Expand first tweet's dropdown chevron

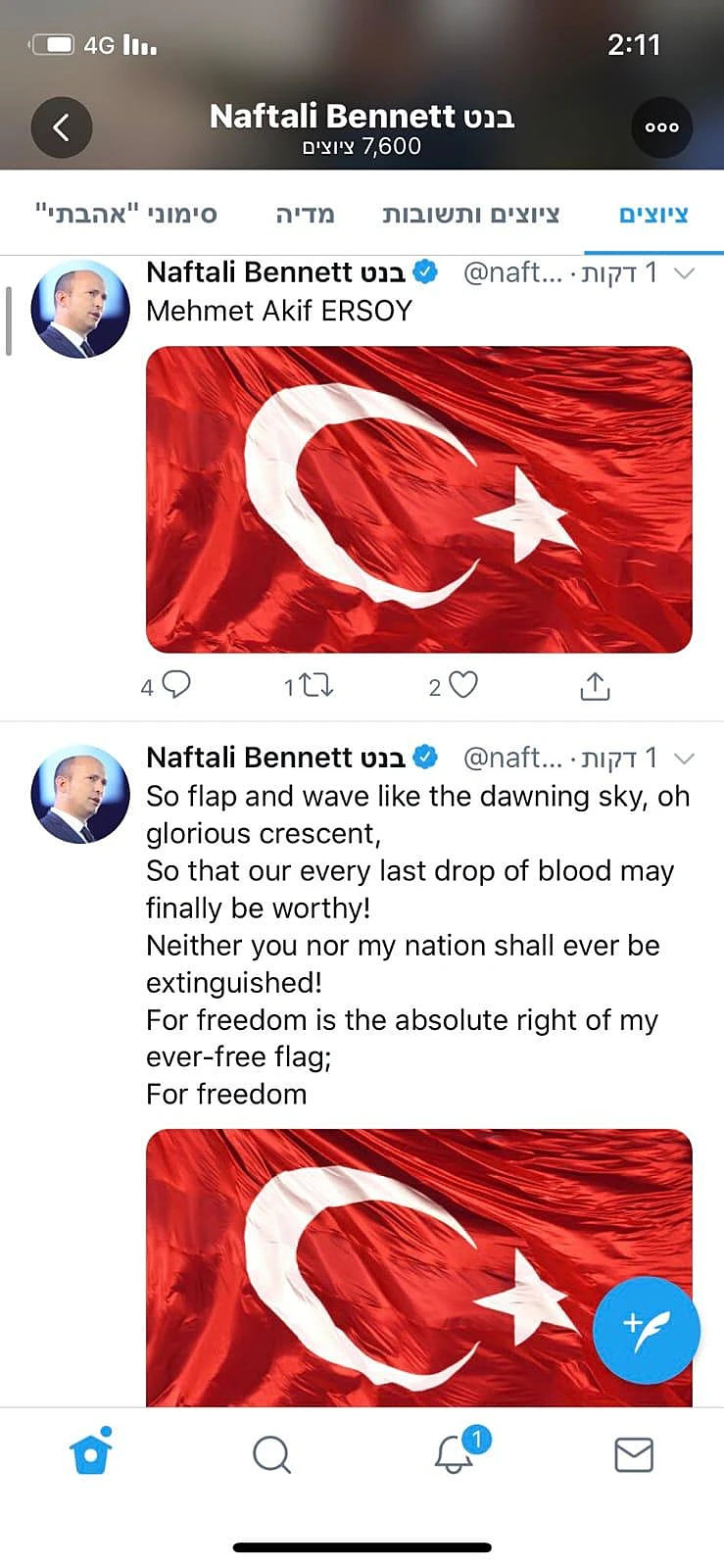coord(685,273)
